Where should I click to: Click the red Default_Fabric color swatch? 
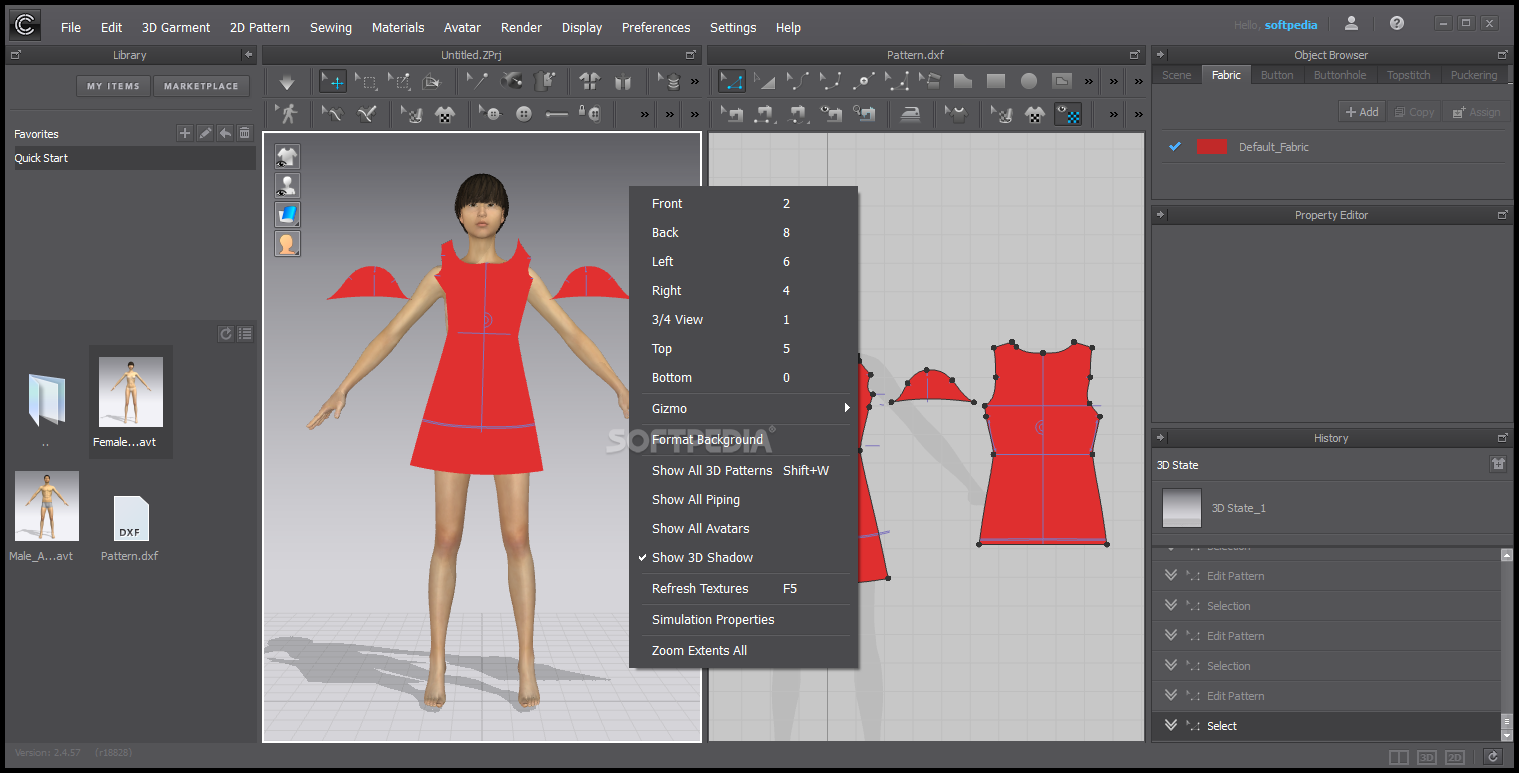click(1212, 146)
